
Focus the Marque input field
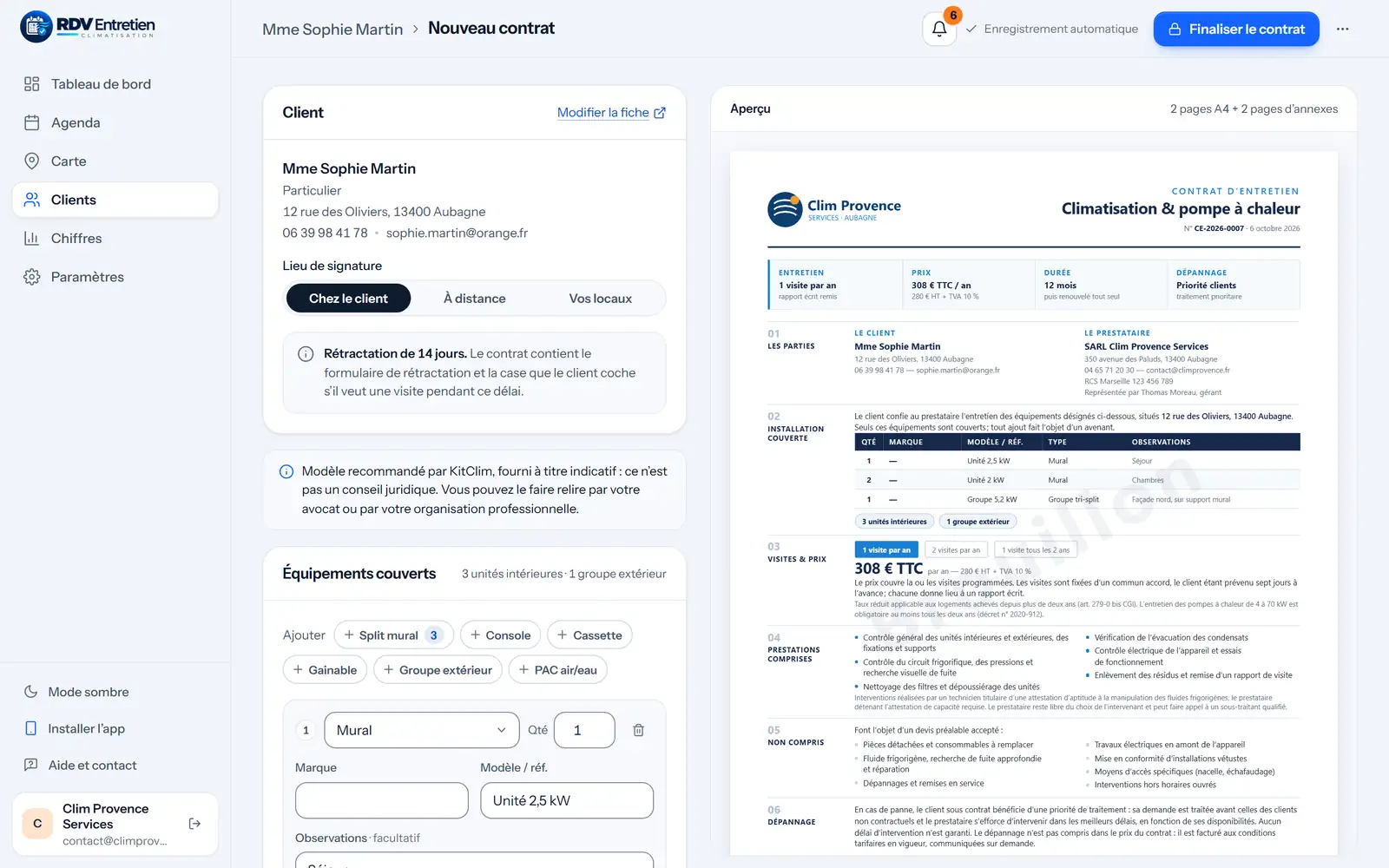(x=382, y=800)
